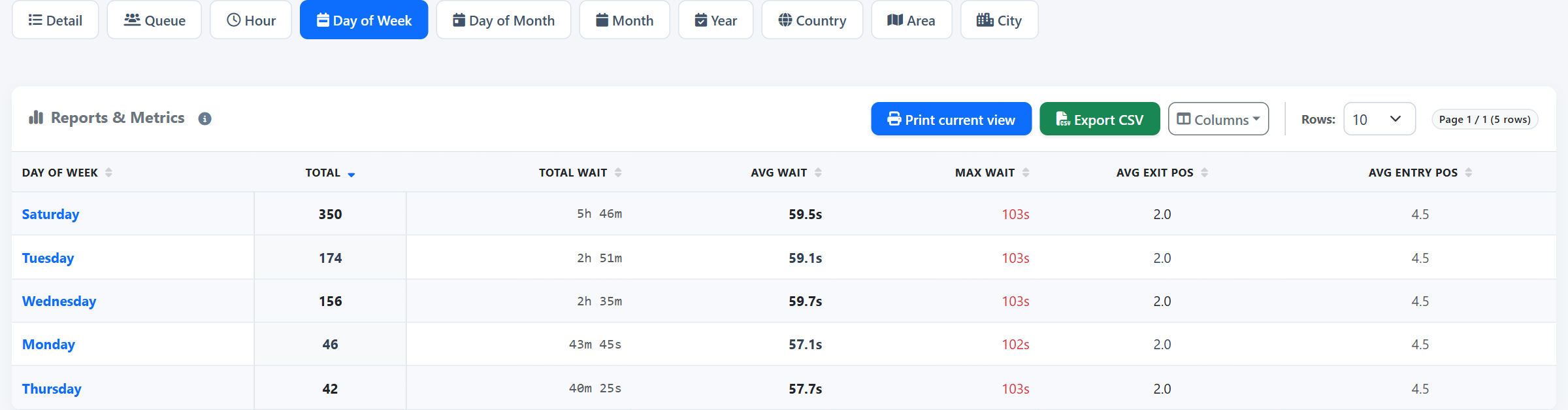This screenshot has height=410, width=1568.
Task: Open the Wednesday row link
Action: [x=59, y=301]
